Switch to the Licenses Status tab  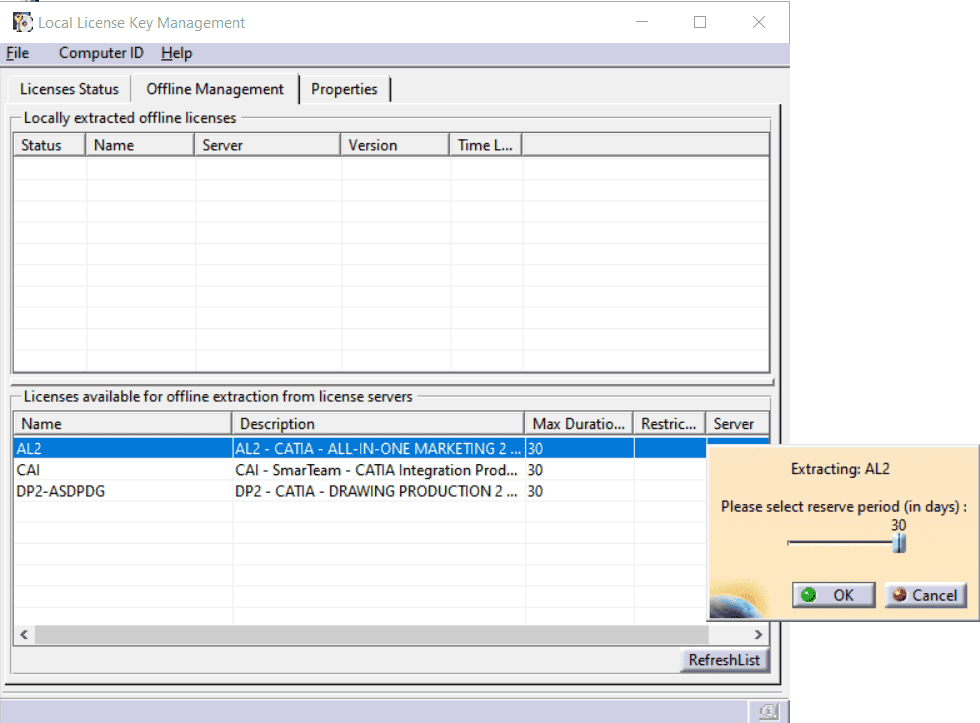tap(69, 89)
